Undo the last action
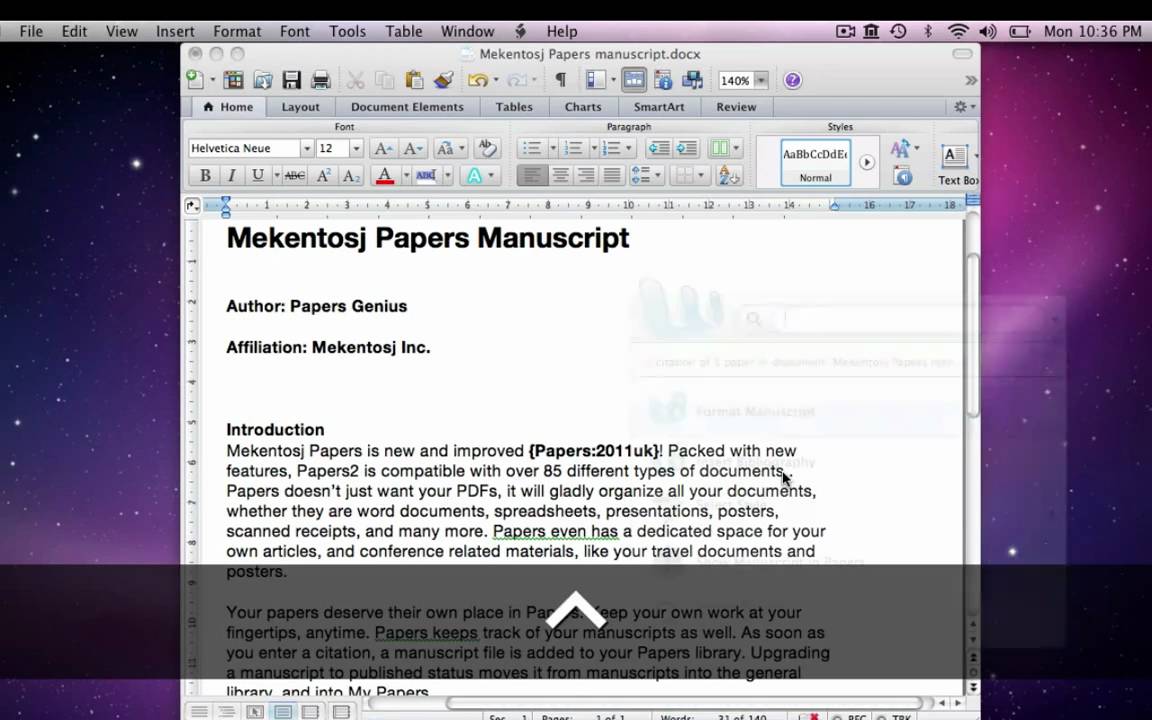This screenshot has height=720, width=1152. 478,80
